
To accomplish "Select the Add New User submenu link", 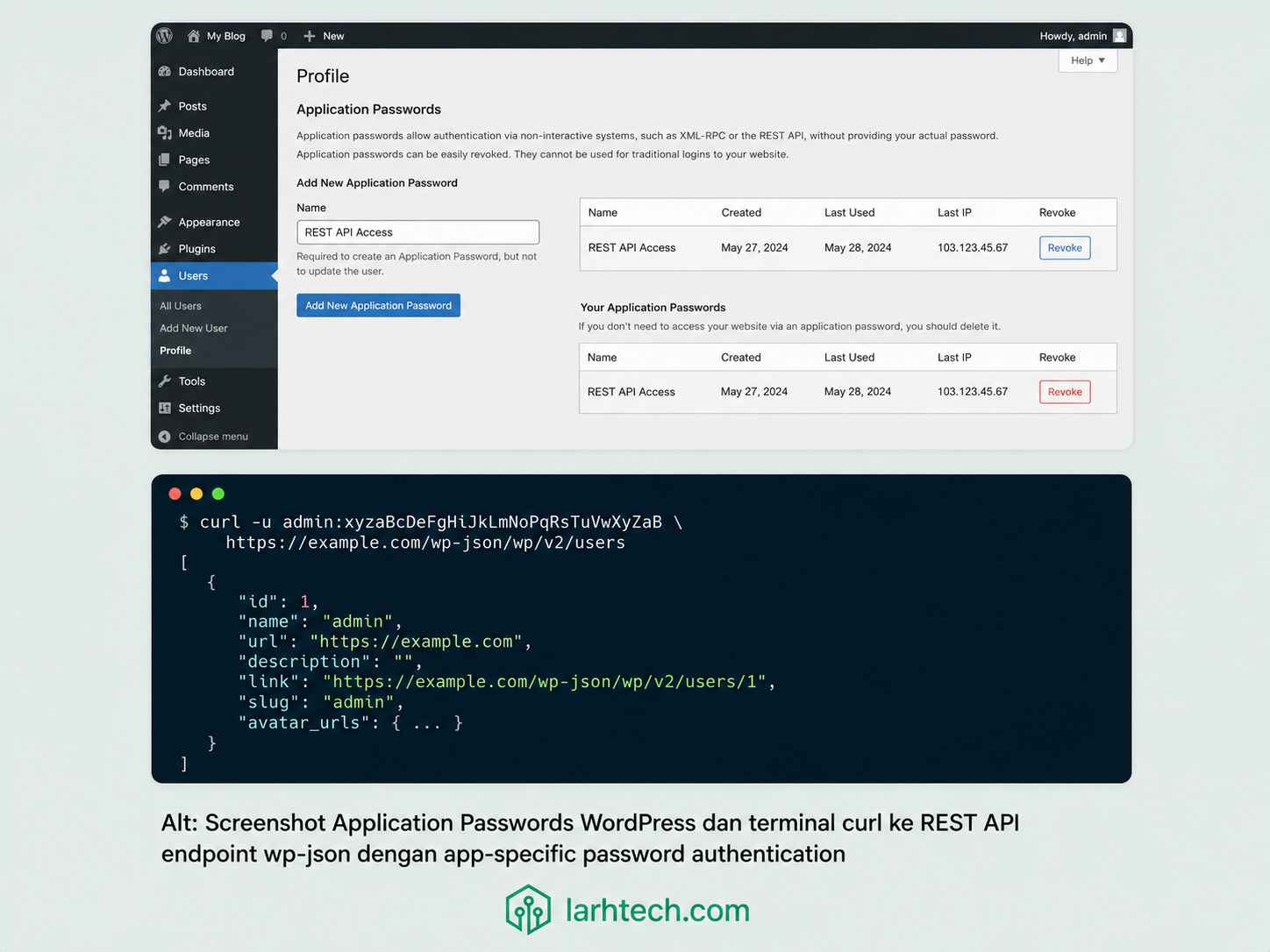I will tap(193, 328).
